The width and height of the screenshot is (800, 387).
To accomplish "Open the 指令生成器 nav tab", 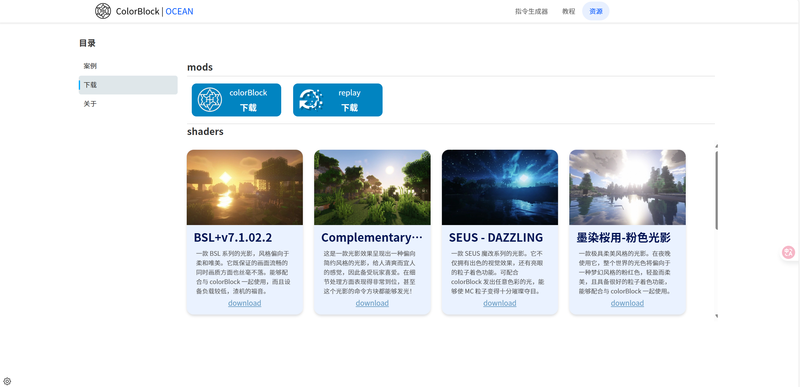I will click(531, 11).
